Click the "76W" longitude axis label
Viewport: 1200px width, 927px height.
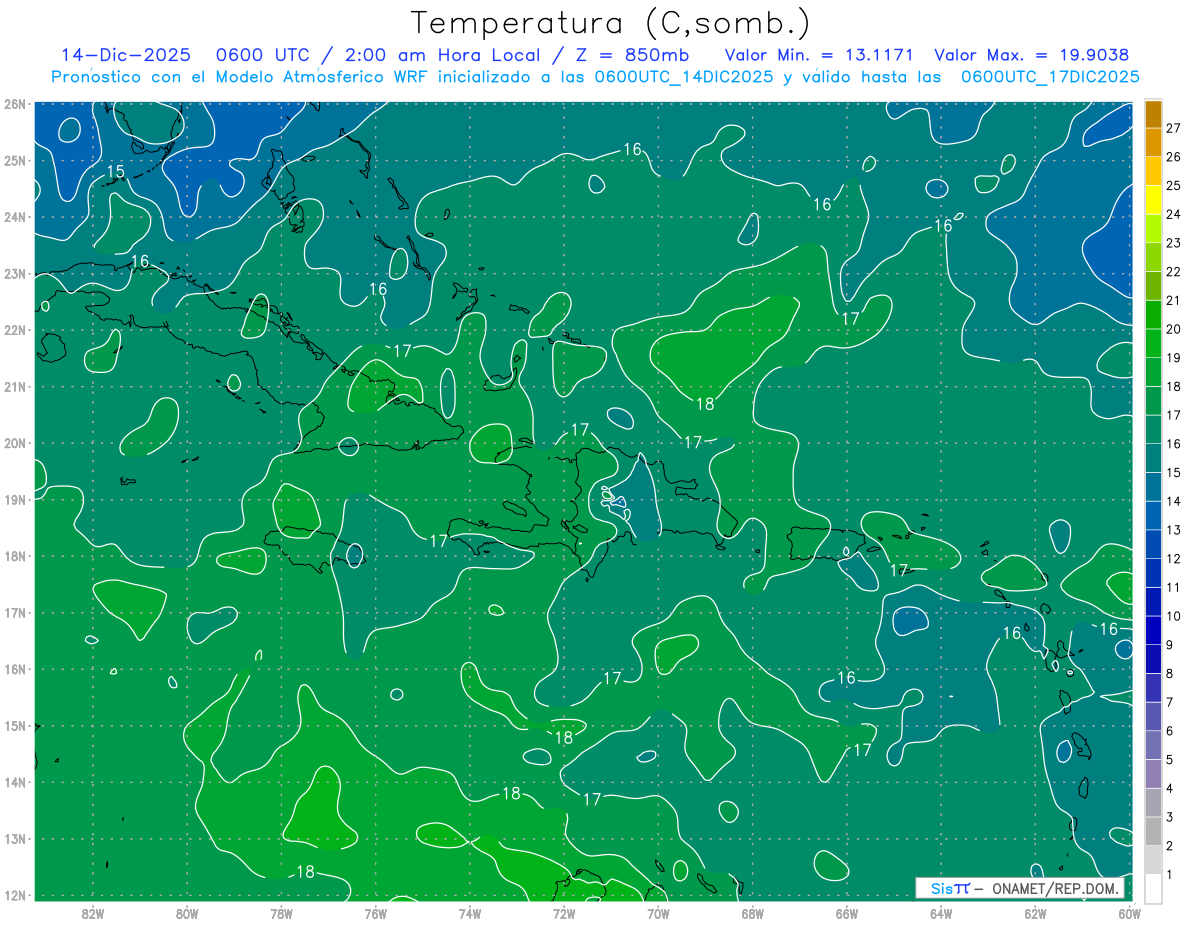376,912
